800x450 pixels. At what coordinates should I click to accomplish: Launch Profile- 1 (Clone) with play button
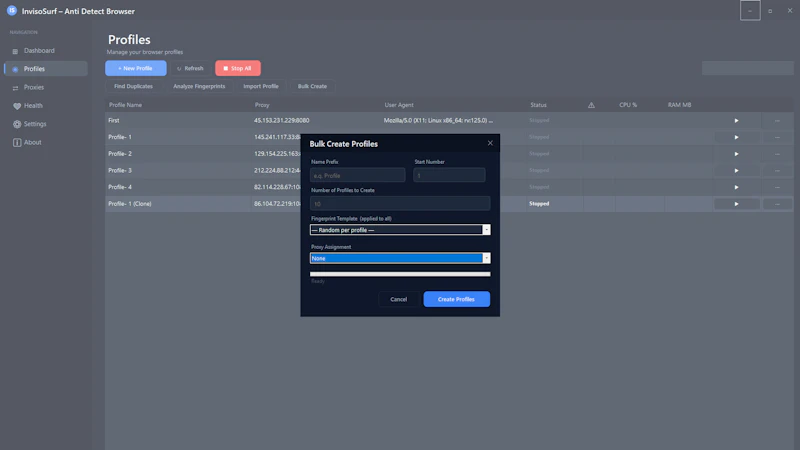point(736,204)
